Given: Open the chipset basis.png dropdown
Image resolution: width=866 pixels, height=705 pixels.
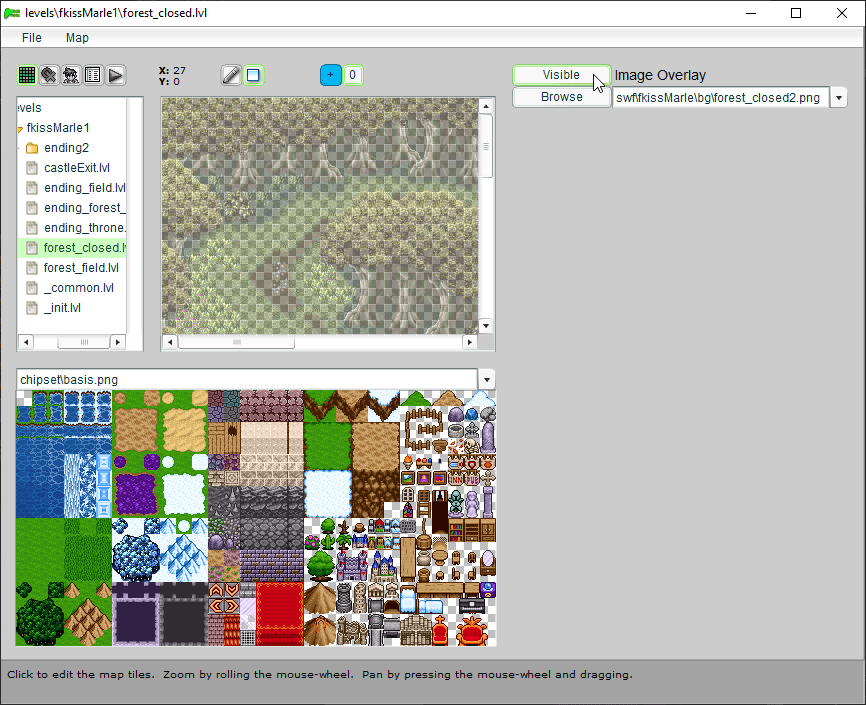Looking at the screenshot, I should click(487, 379).
